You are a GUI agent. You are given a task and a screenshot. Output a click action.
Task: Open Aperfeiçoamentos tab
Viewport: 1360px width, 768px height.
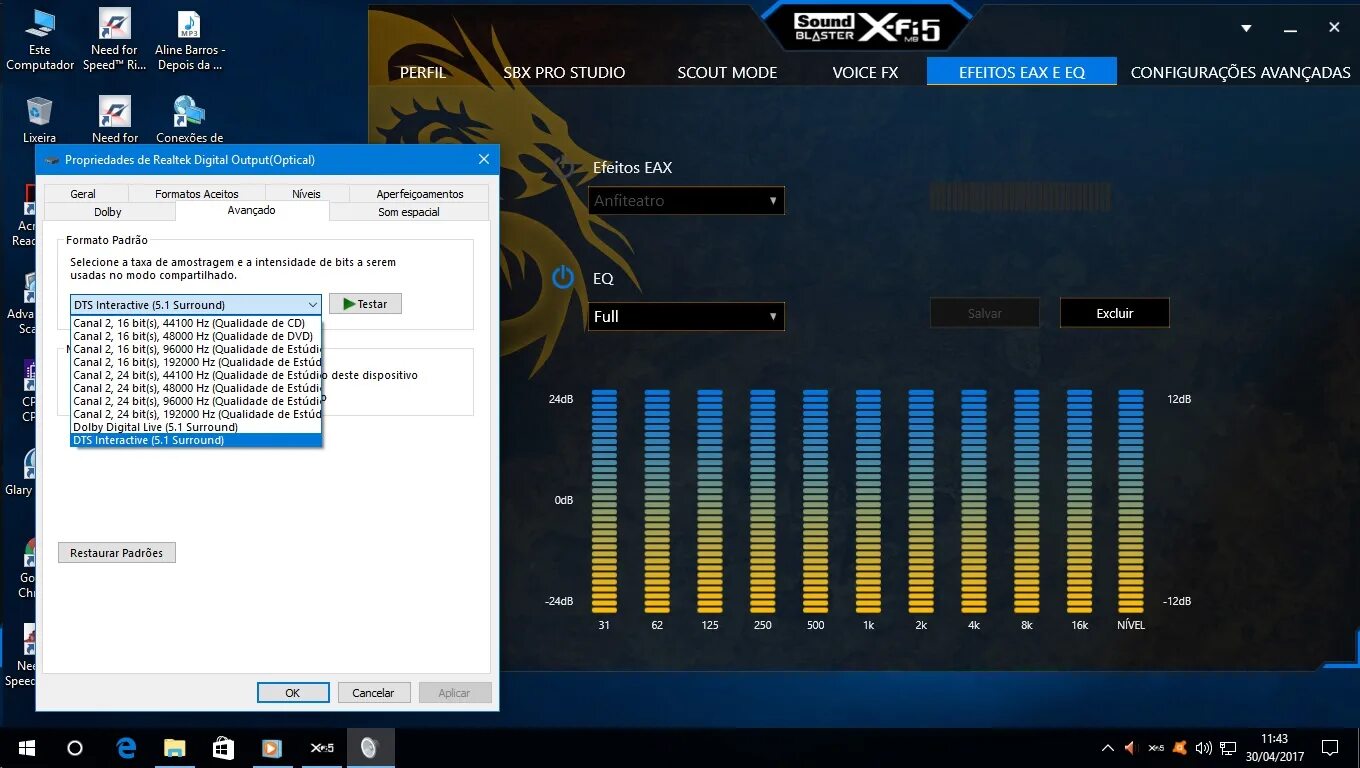(x=420, y=194)
